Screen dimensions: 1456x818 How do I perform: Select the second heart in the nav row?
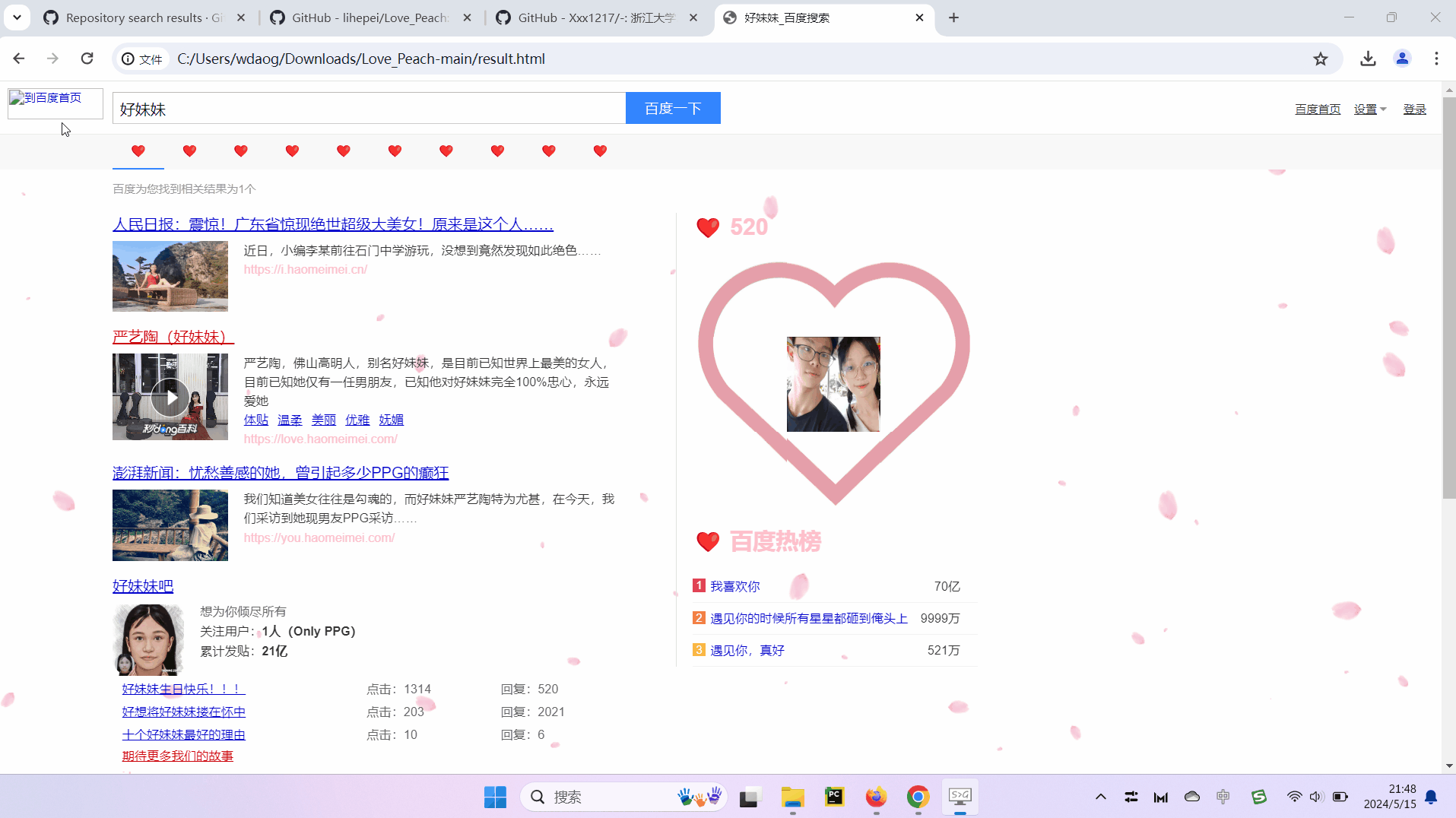point(189,151)
